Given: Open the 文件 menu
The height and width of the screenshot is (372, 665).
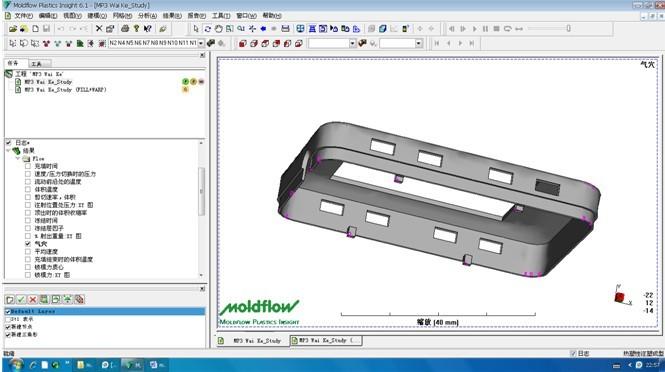Looking at the screenshot, I should (23, 16).
